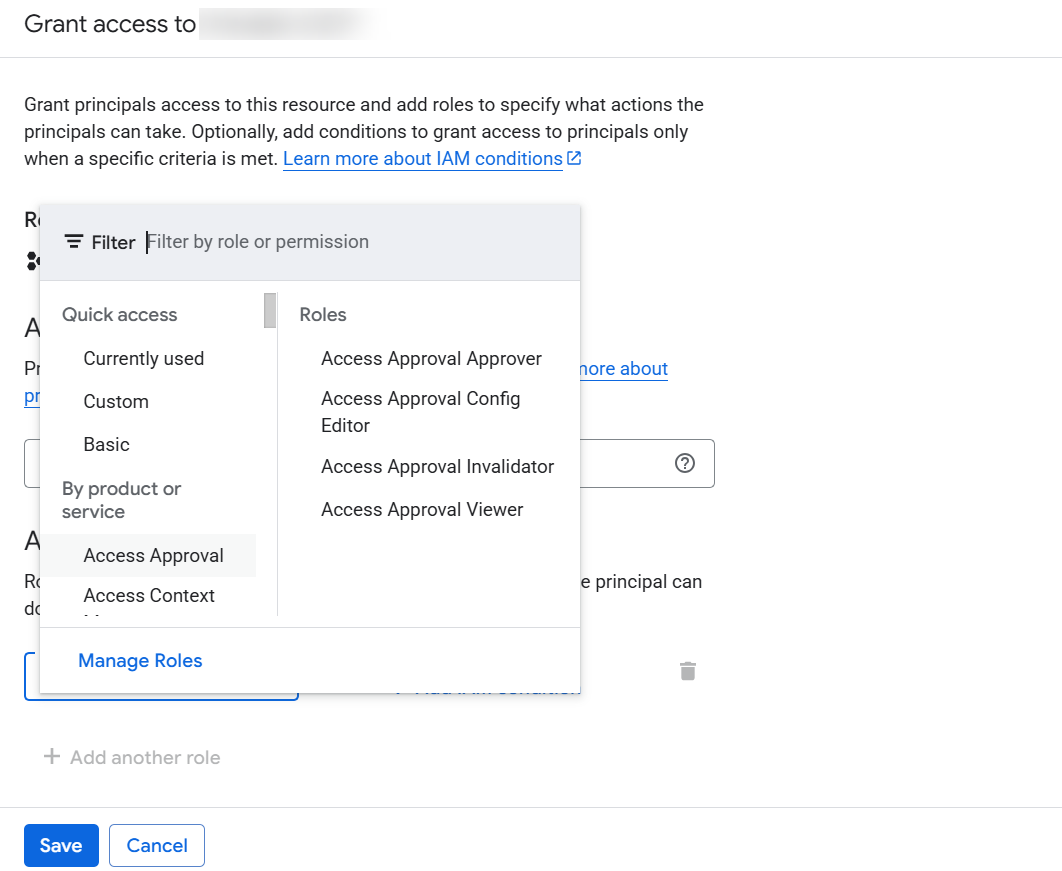
Task: Select Access Approval Approver role
Action: click(x=431, y=358)
